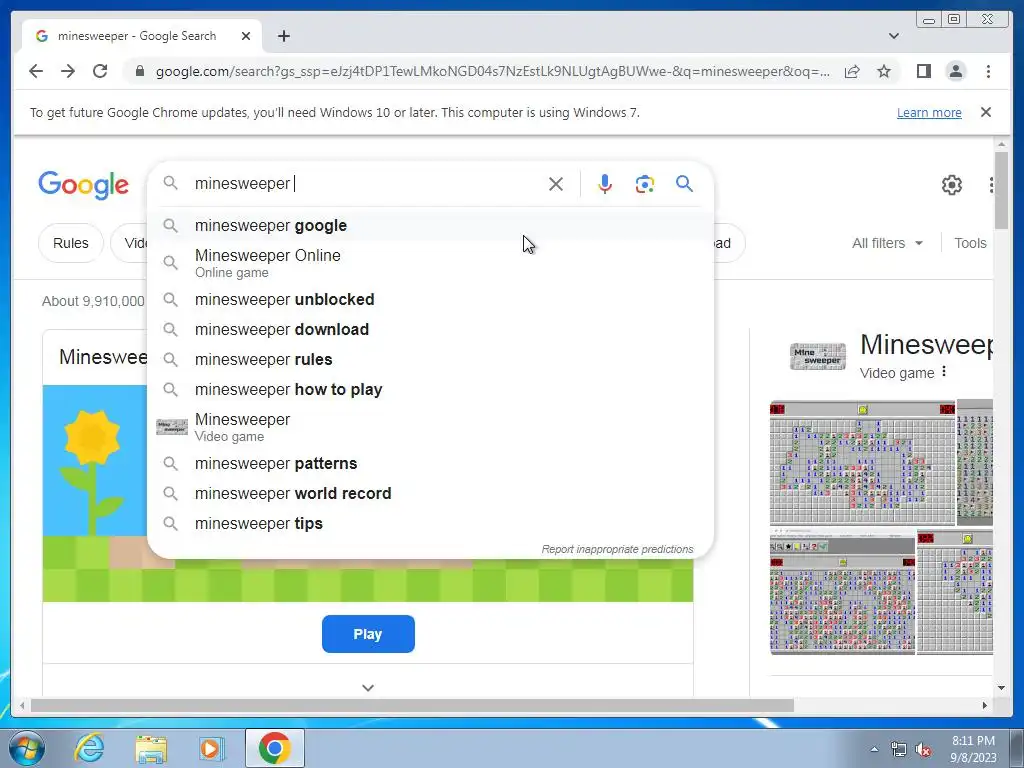The image size is (1024, 768).
Task: Select suggestion minesweeper how to play
Action: coord(431,389)
